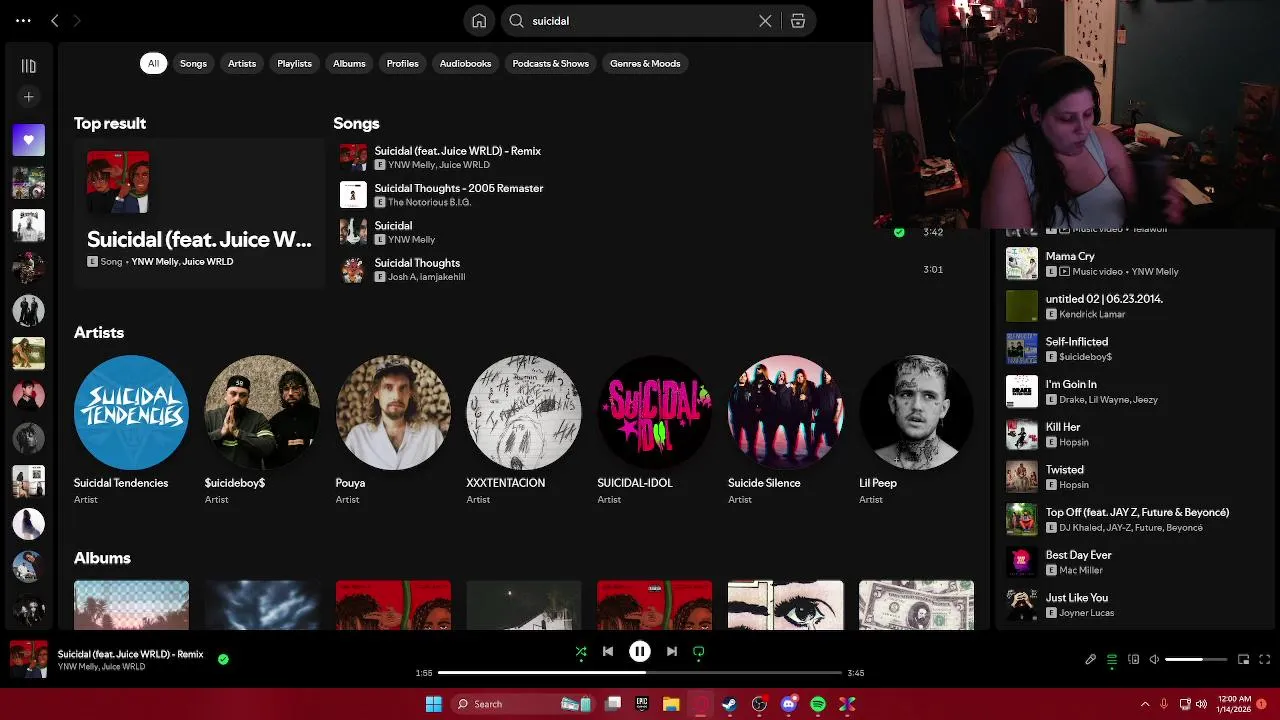Toggle repeat mode
The width and height of the screenshot is (1280, 720).
point(699,651)
